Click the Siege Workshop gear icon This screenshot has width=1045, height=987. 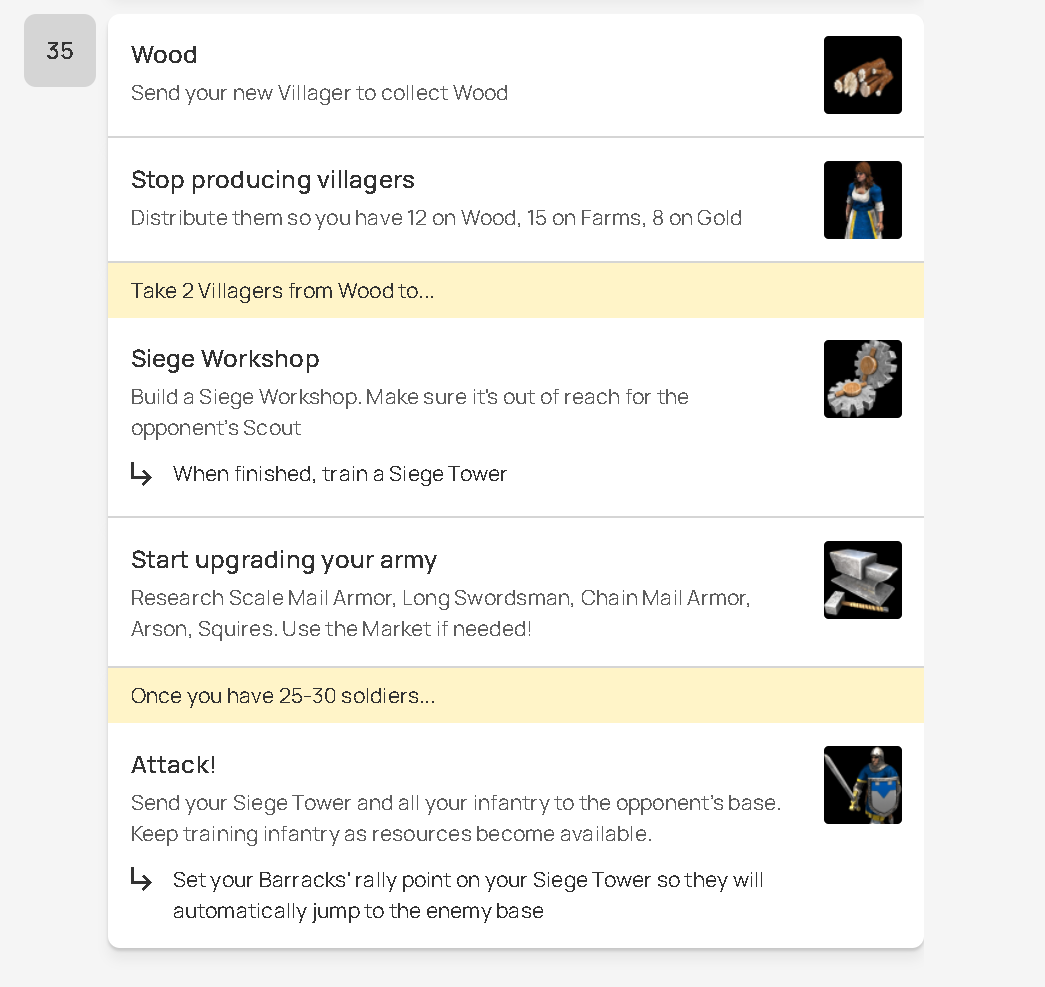(862, 379)
